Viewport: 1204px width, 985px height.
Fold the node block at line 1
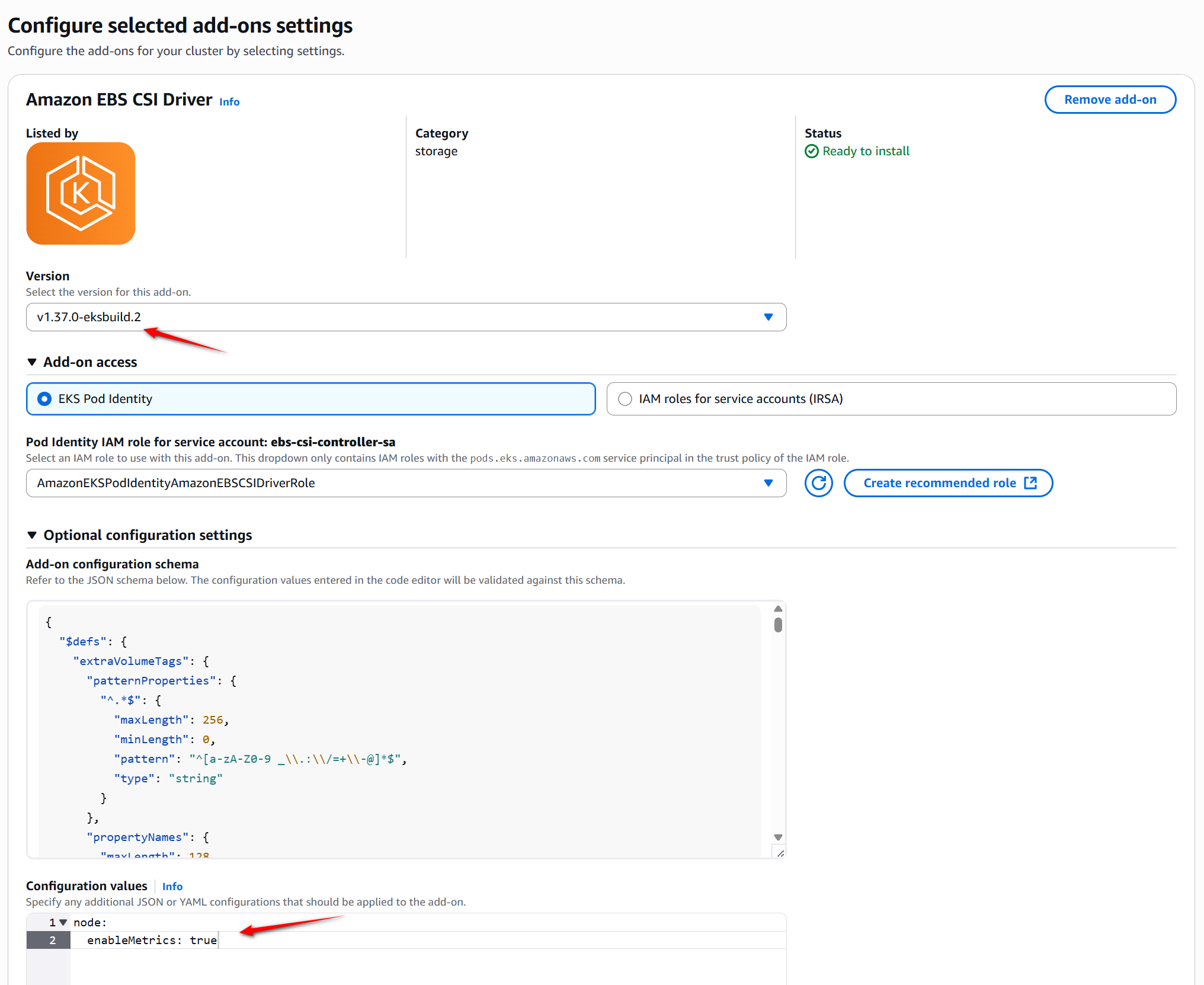pos(63,922)
